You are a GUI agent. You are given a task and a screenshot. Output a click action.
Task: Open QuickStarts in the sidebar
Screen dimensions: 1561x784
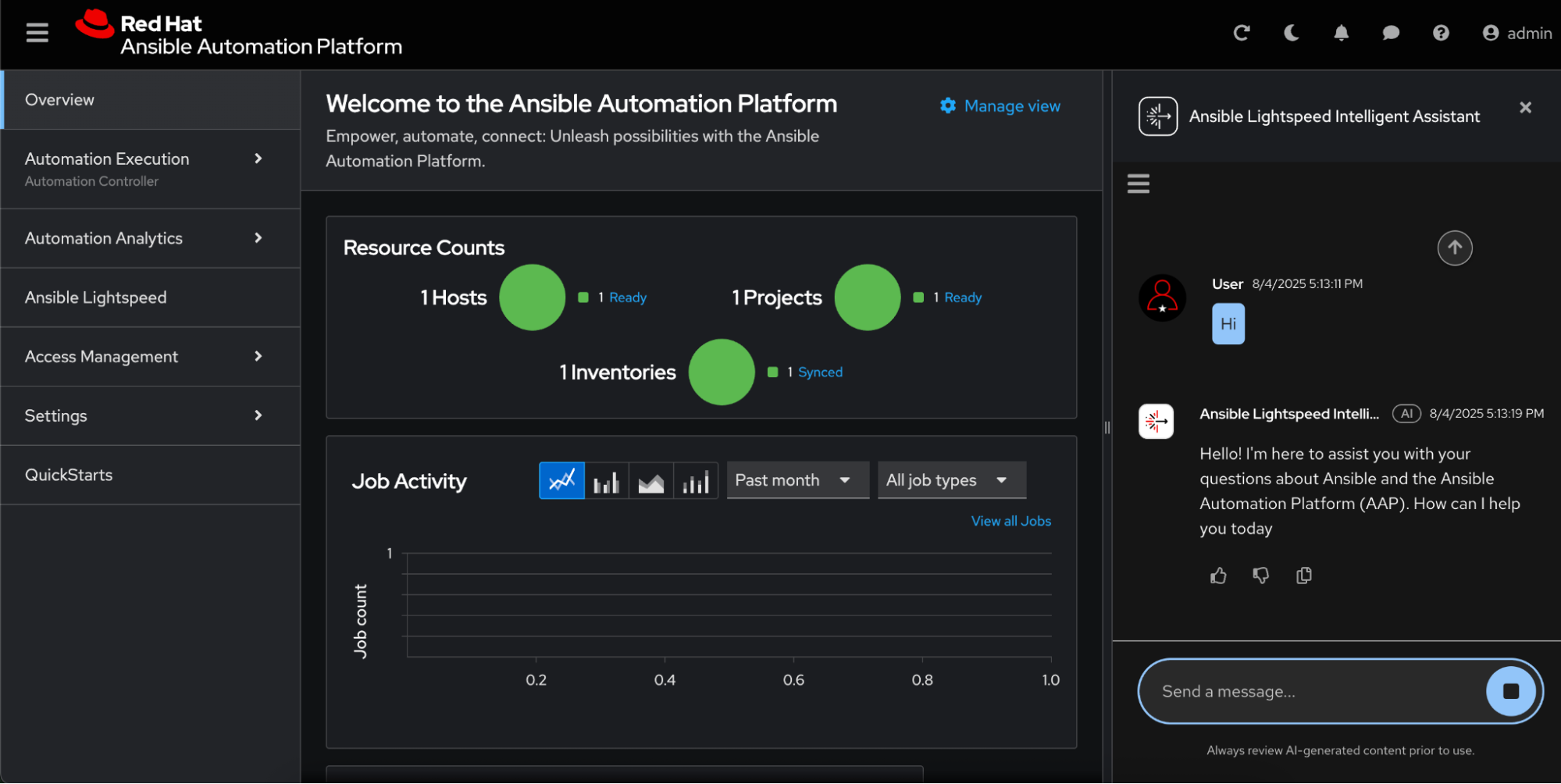[69, 475]
